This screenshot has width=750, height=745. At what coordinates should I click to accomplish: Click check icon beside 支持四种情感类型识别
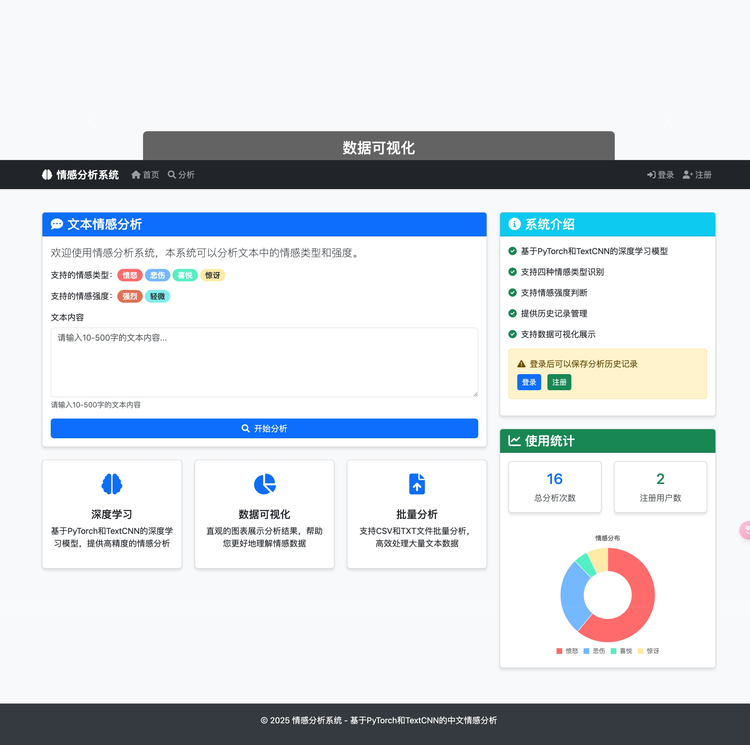pos(512,272)
